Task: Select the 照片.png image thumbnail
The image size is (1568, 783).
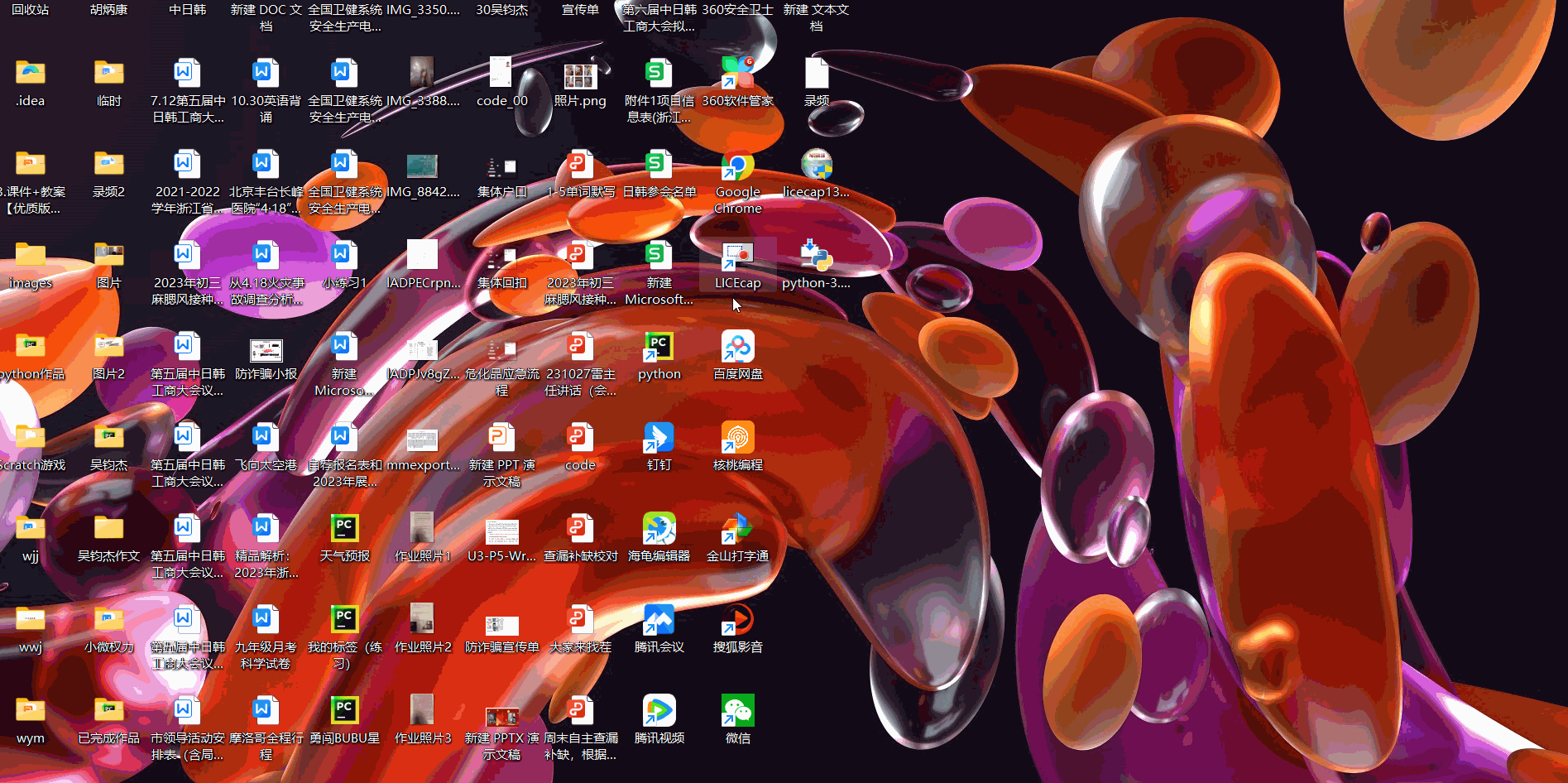Action: pos(580,76)
